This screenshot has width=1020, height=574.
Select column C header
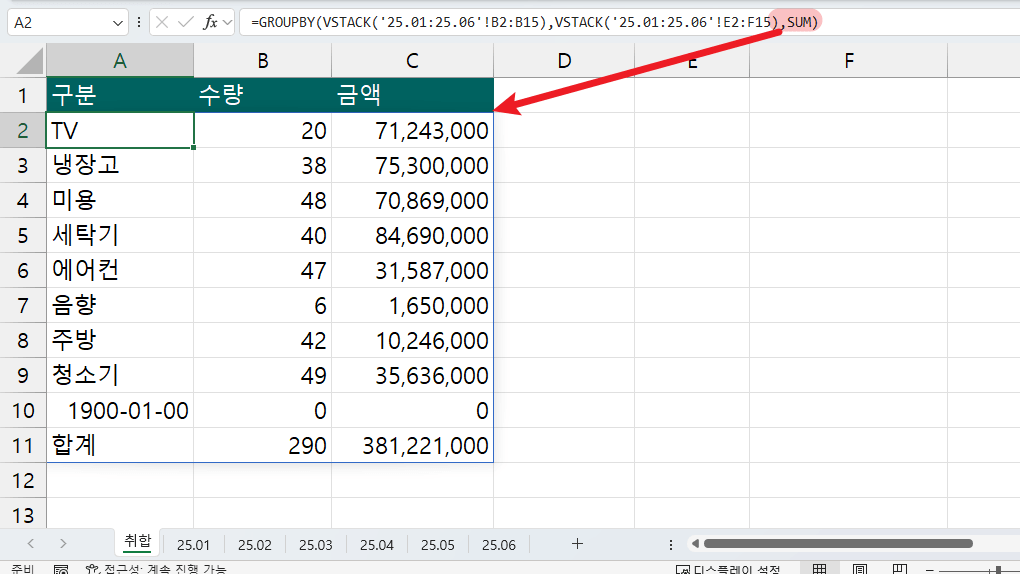coord(412,61)
